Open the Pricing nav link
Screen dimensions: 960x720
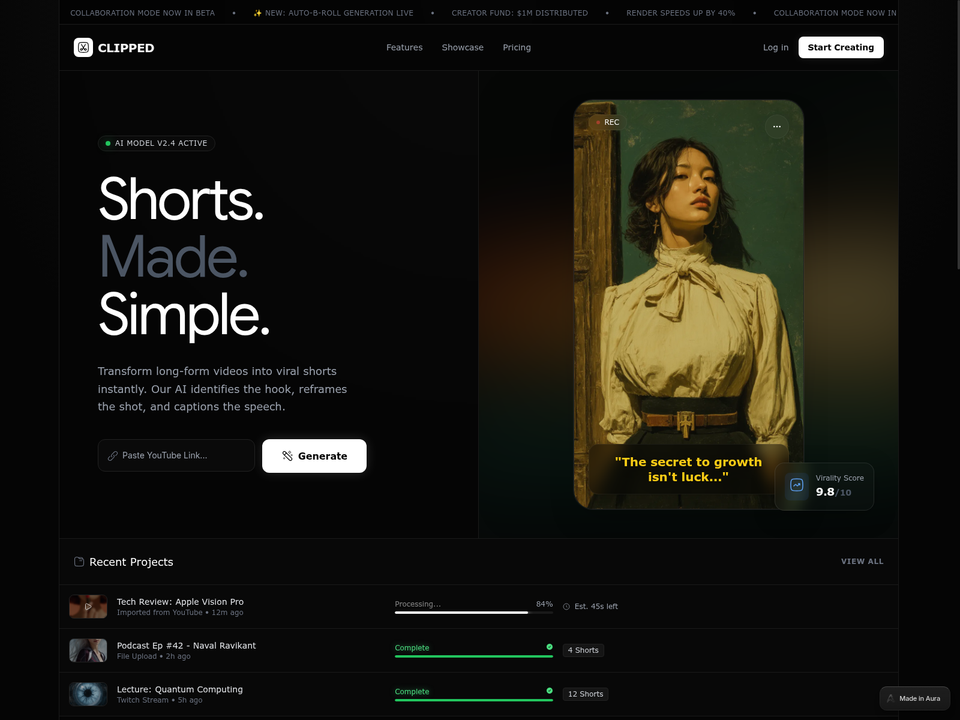pos(517,47)
